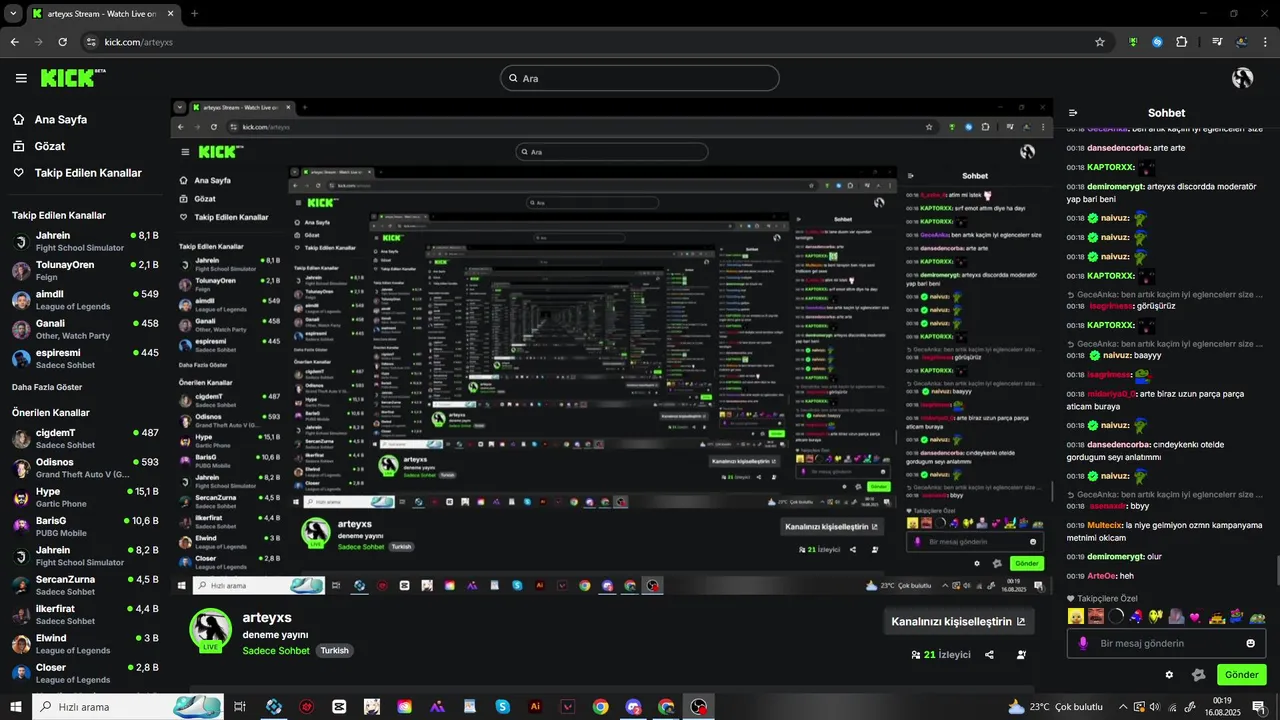The image size is (1280, 720).
Task: Click the purple microphone icon in chat
Action: click(x=1082, y=643)
